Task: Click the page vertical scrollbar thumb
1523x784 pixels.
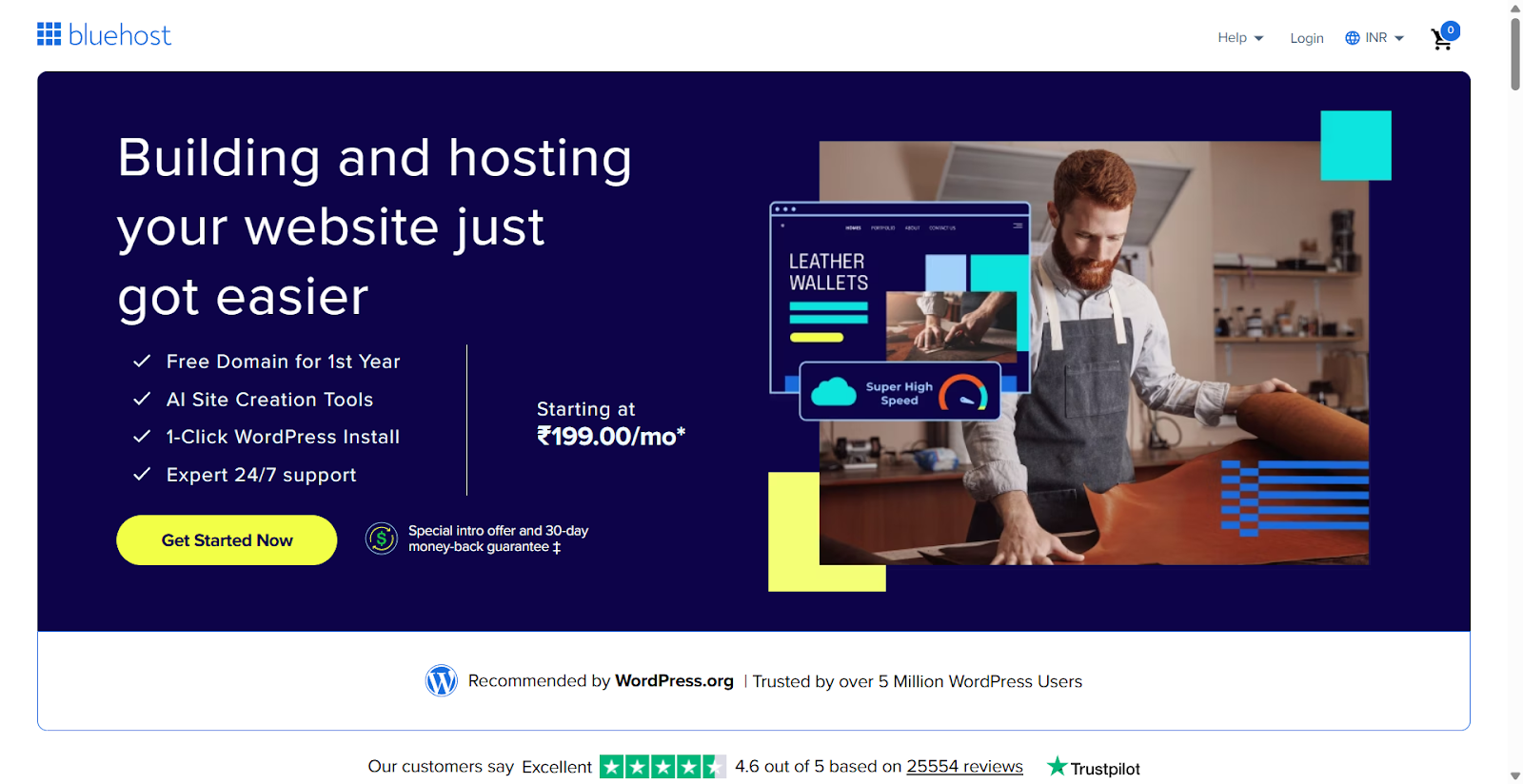Action: click(1514, 53)
